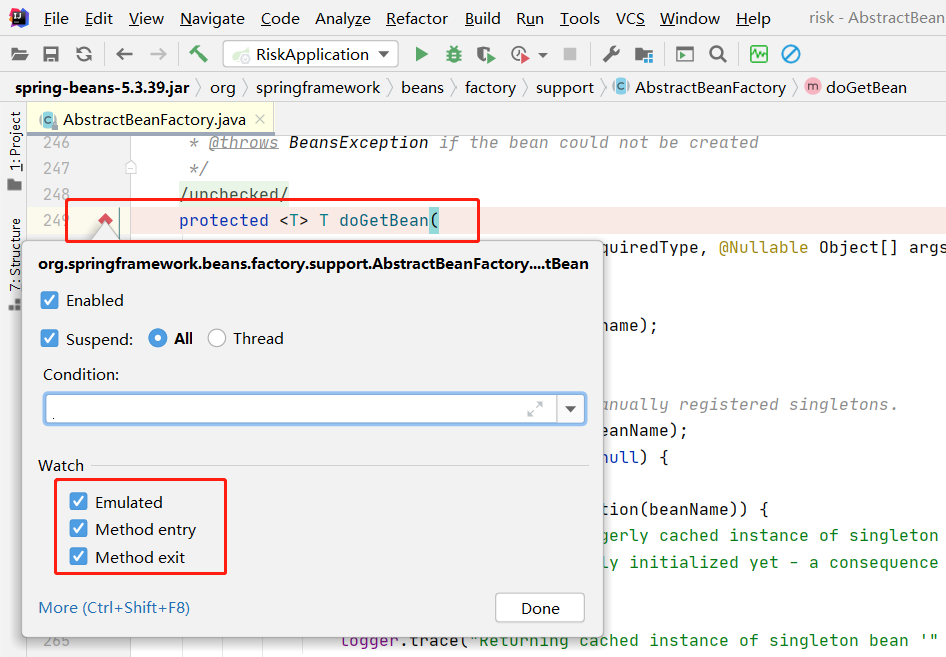Click beans breadcrumb segment
946x657 pixels.
coord(422,87)
